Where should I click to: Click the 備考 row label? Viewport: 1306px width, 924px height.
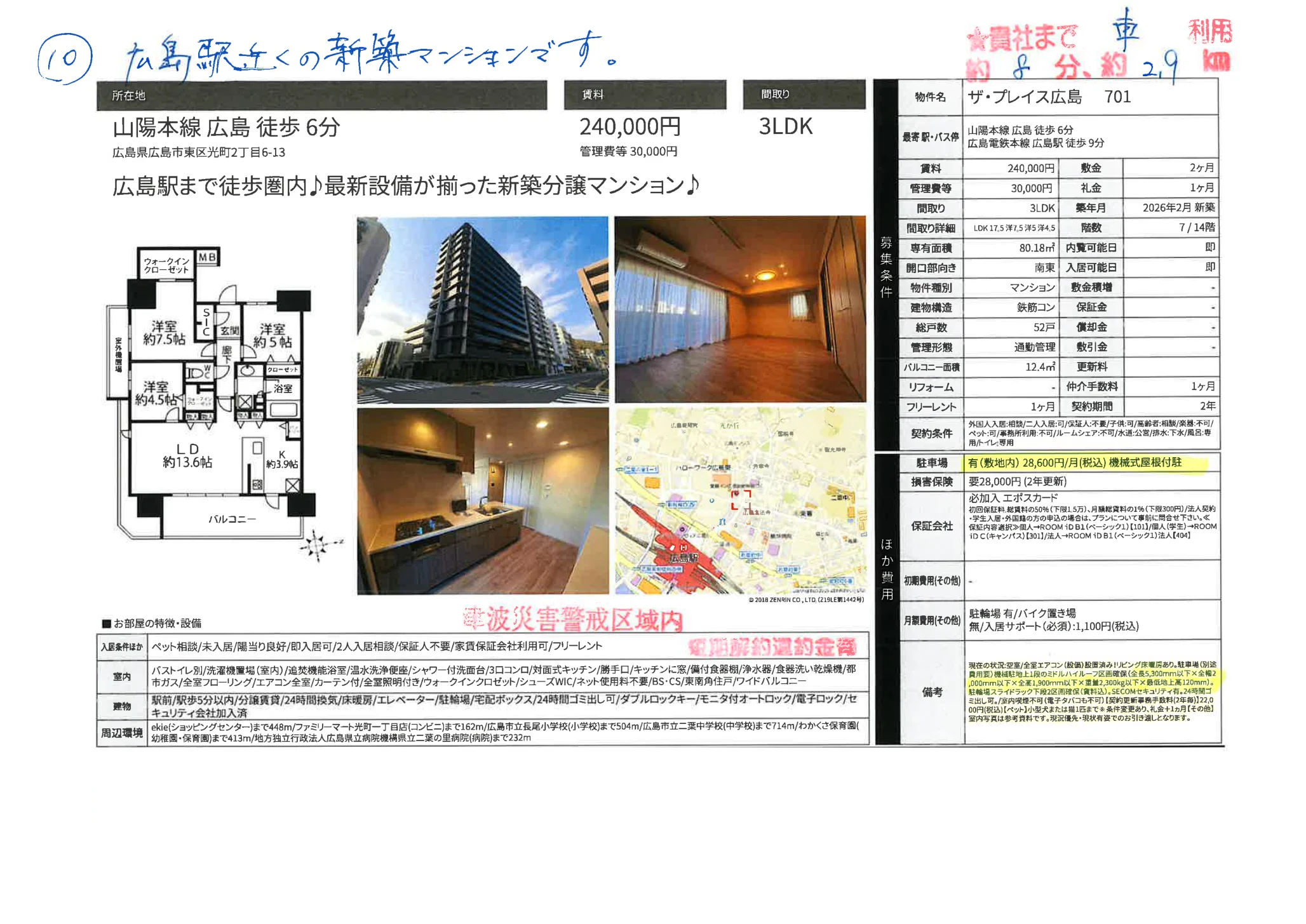tap(932, 692)
